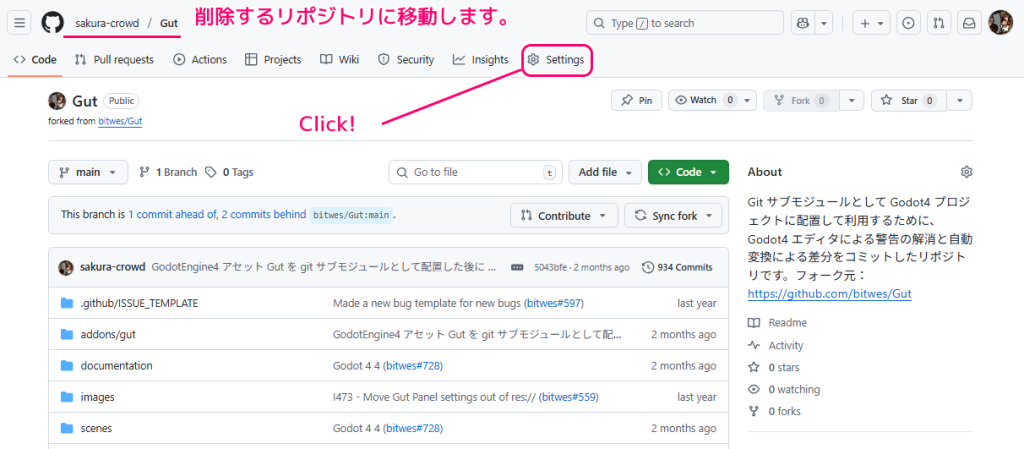Switch to the Insights tab
Screen dimensions: 1024x449
coord(481,59)
